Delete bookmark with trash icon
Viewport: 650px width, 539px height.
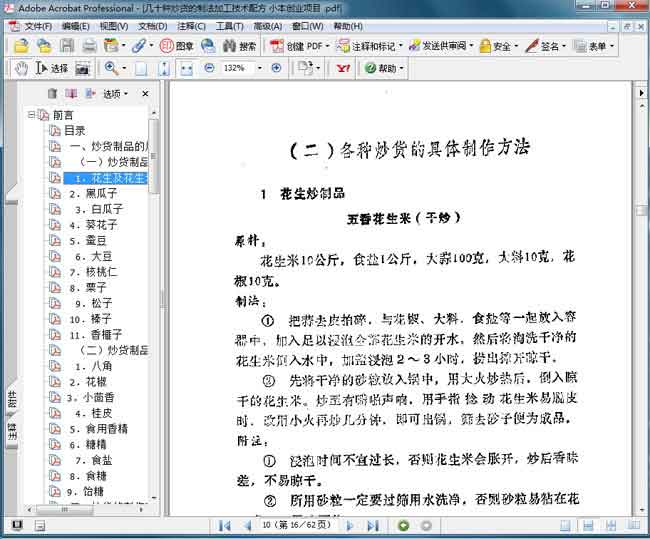[x=52, y=94]
